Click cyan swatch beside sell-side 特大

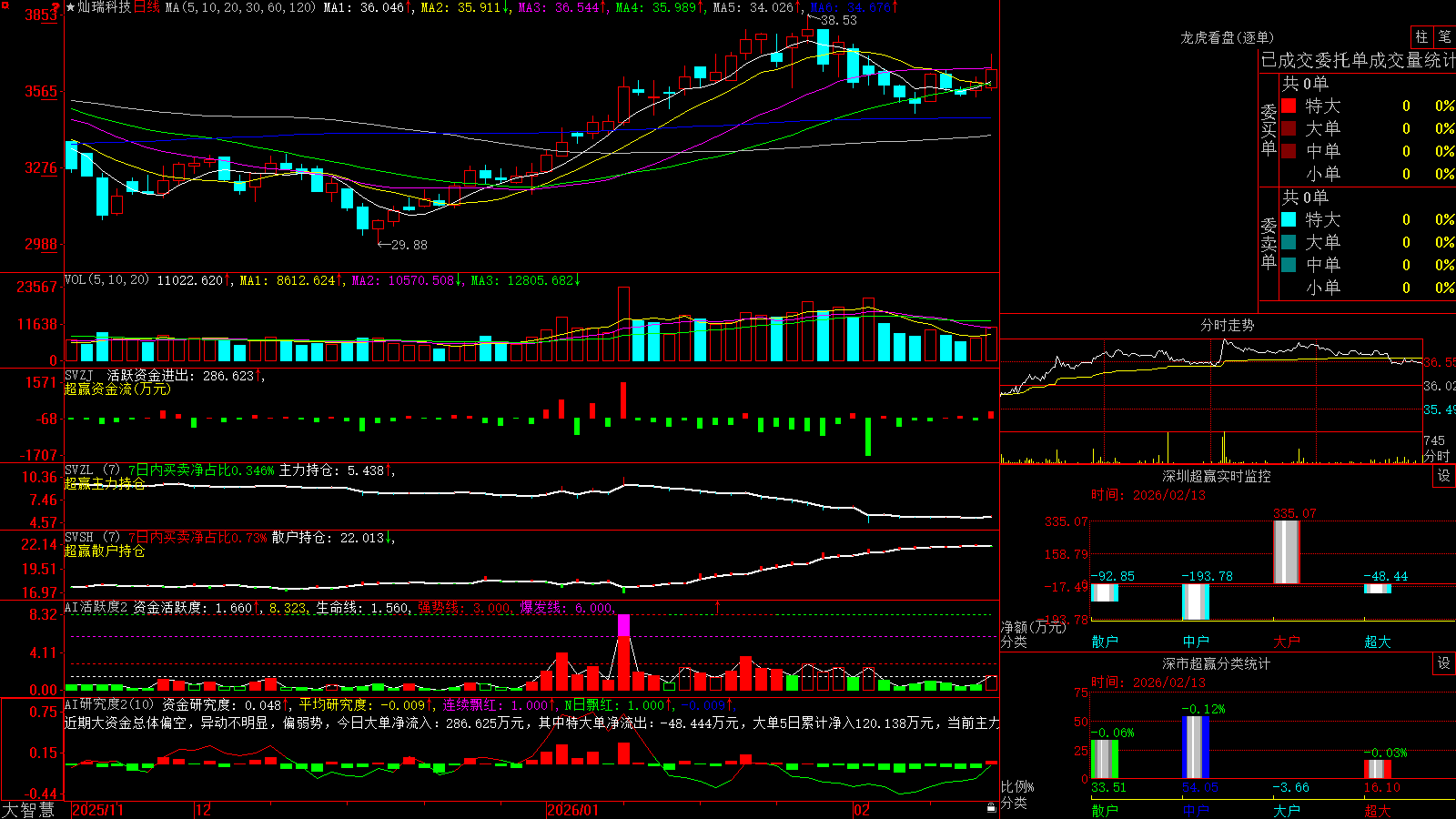(x=1289, y=219)
